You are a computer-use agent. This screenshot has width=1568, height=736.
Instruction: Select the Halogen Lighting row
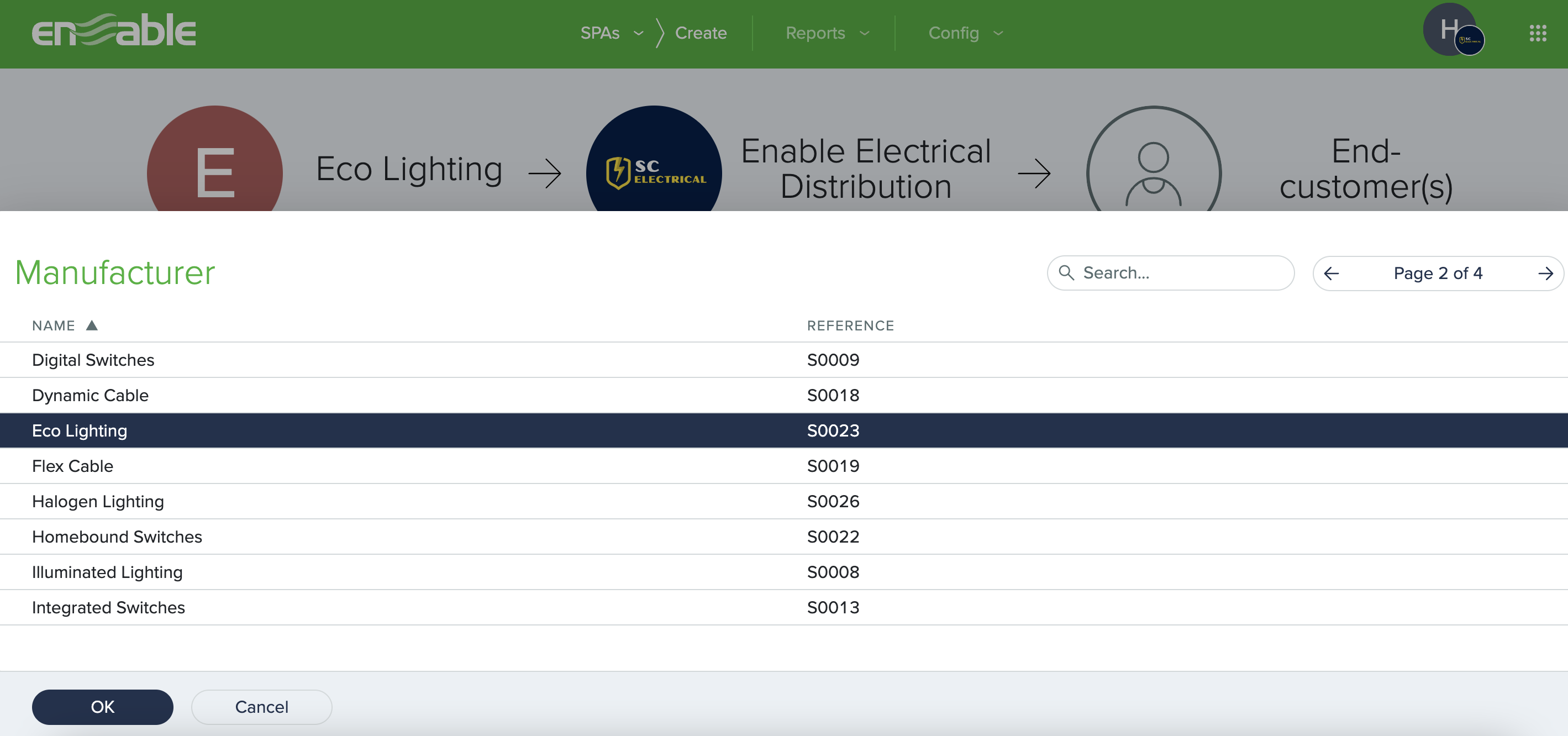point(98,501)
